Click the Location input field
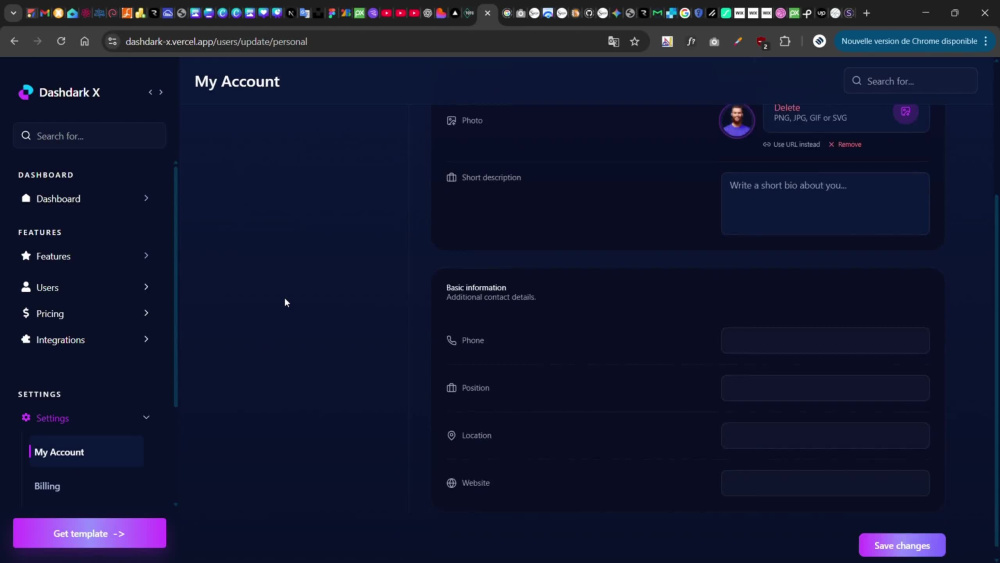This screenshot has width=1000, height=563. click(x=825, y=435)
